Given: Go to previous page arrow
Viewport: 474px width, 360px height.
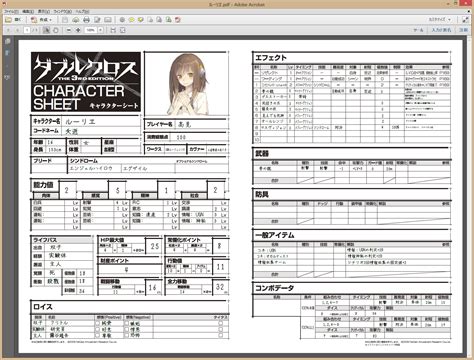Looking at the screenshot, I should [9, 30].
